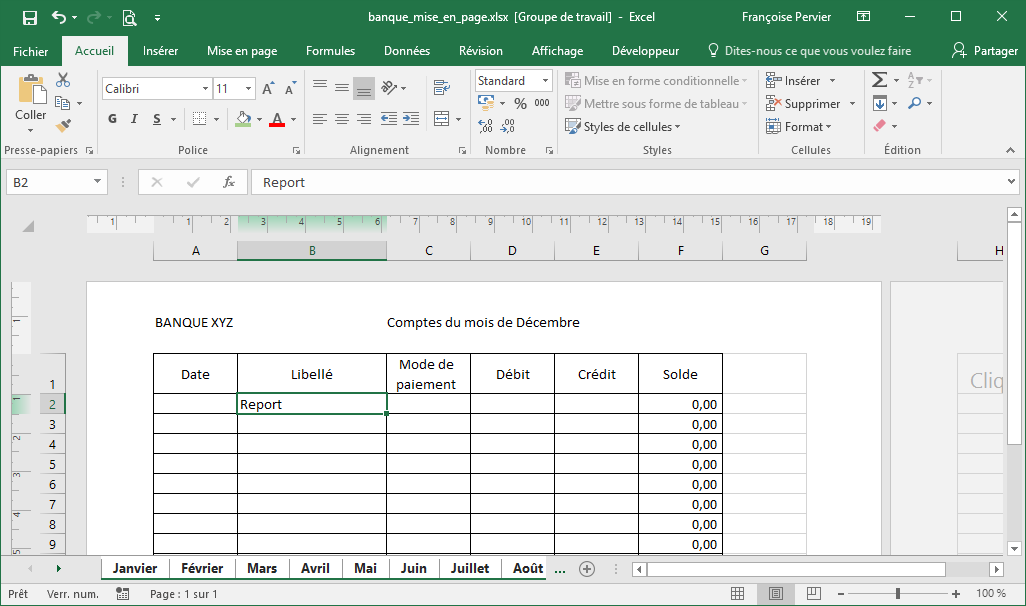Increase font size with the larger A icon
Viewport: 1026px width, 606px height.
[268, 89]
